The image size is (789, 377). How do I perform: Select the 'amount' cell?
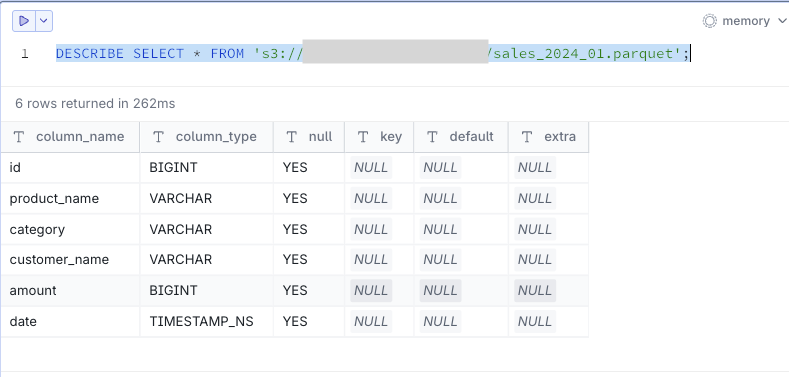tap(70, 290)
